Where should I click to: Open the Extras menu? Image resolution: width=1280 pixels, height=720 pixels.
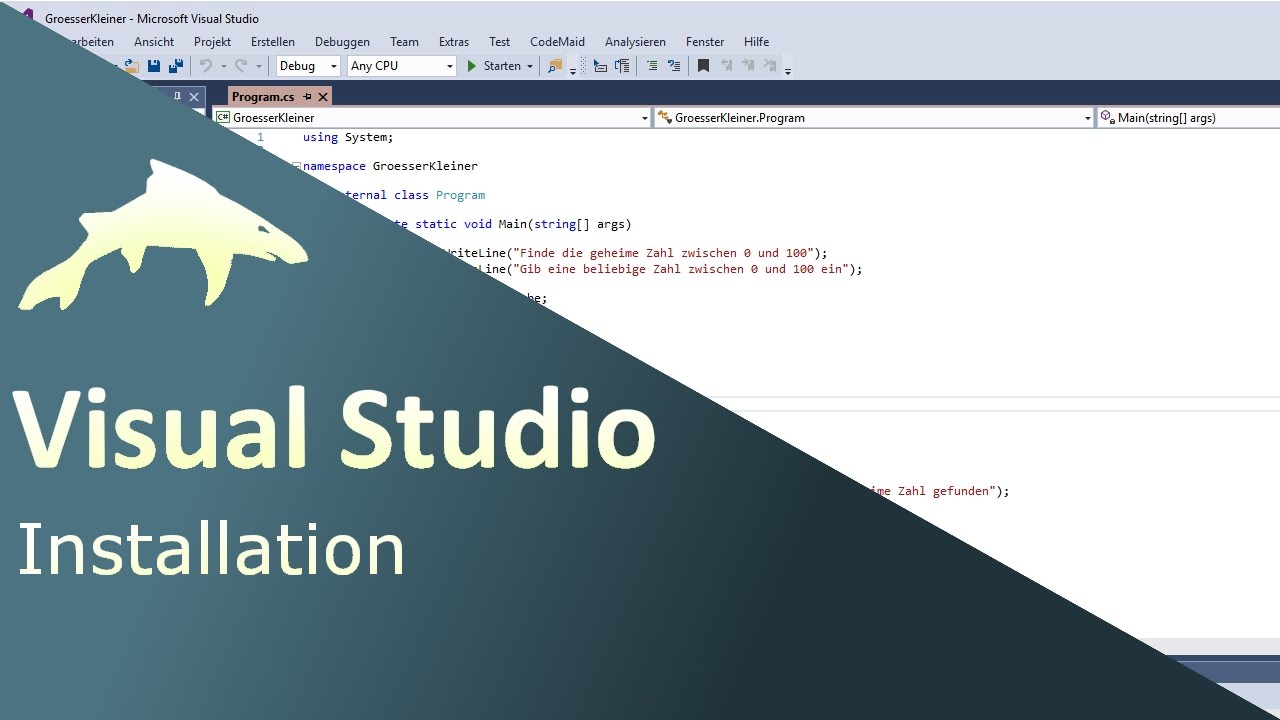coord(454,42)
